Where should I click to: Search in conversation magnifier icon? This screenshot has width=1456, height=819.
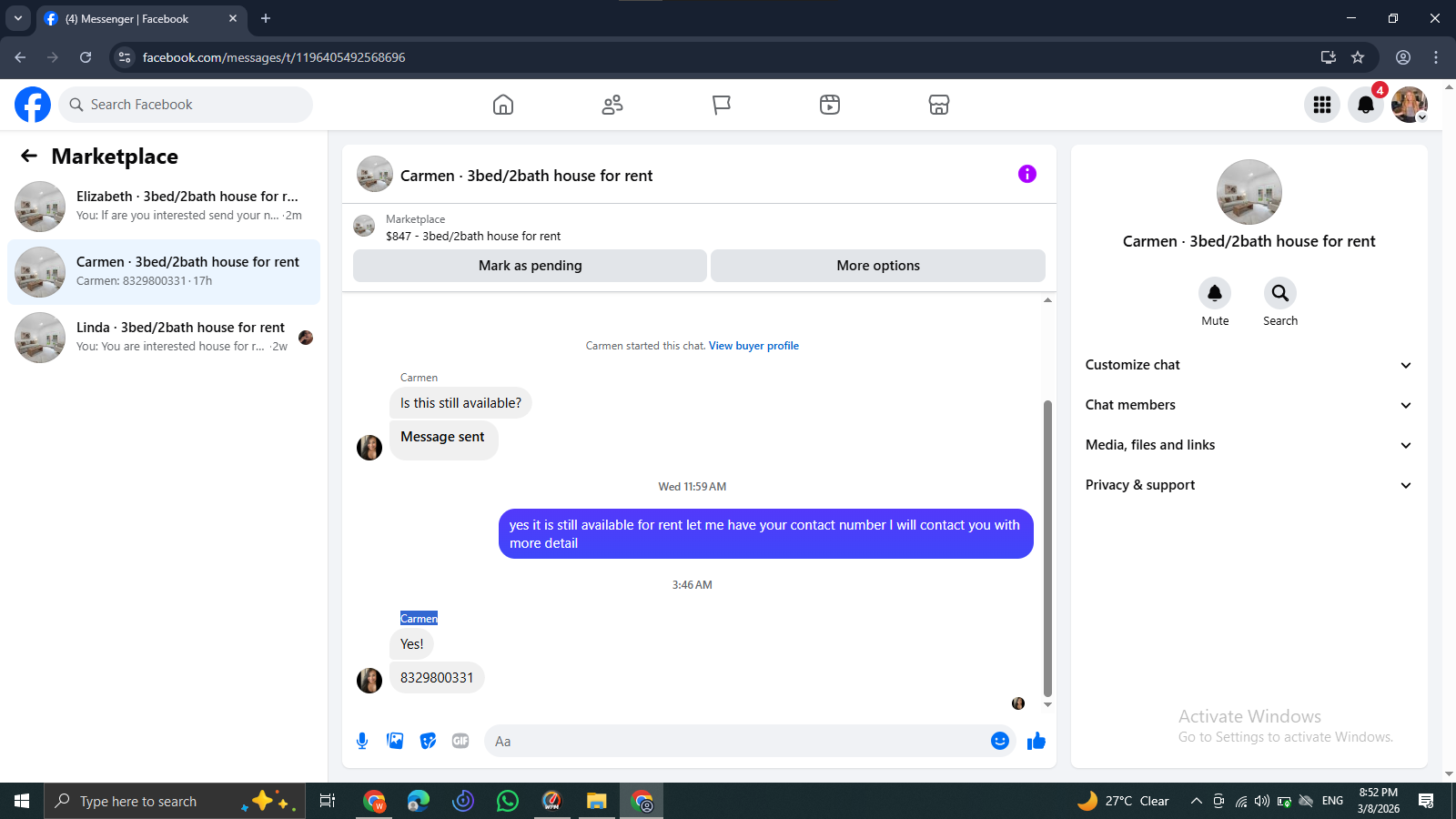(1280, 293)
